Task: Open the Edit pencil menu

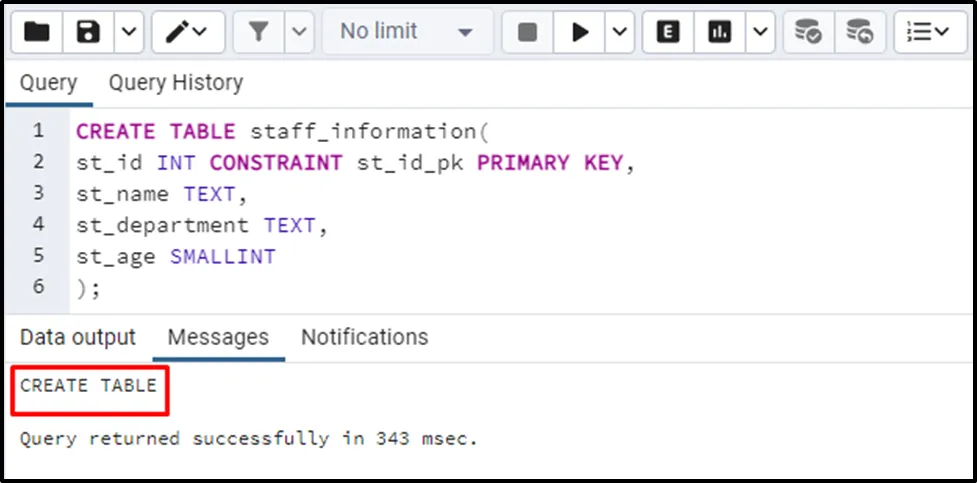Action: 187,33
